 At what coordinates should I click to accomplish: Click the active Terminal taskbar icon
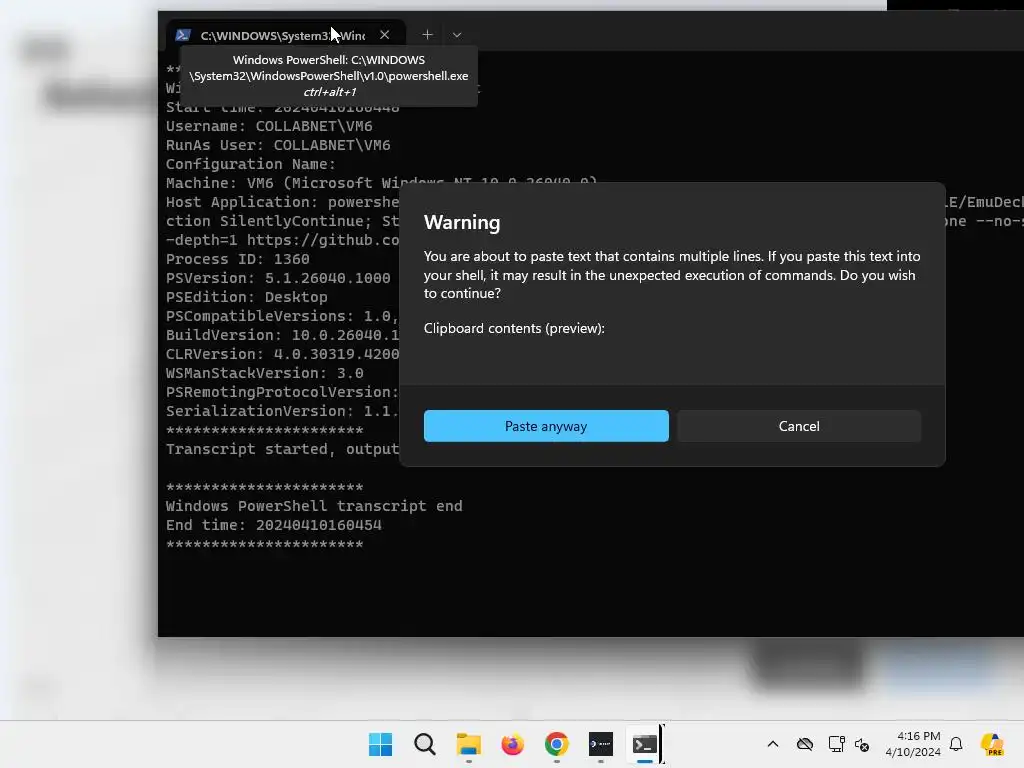point(645,744)
